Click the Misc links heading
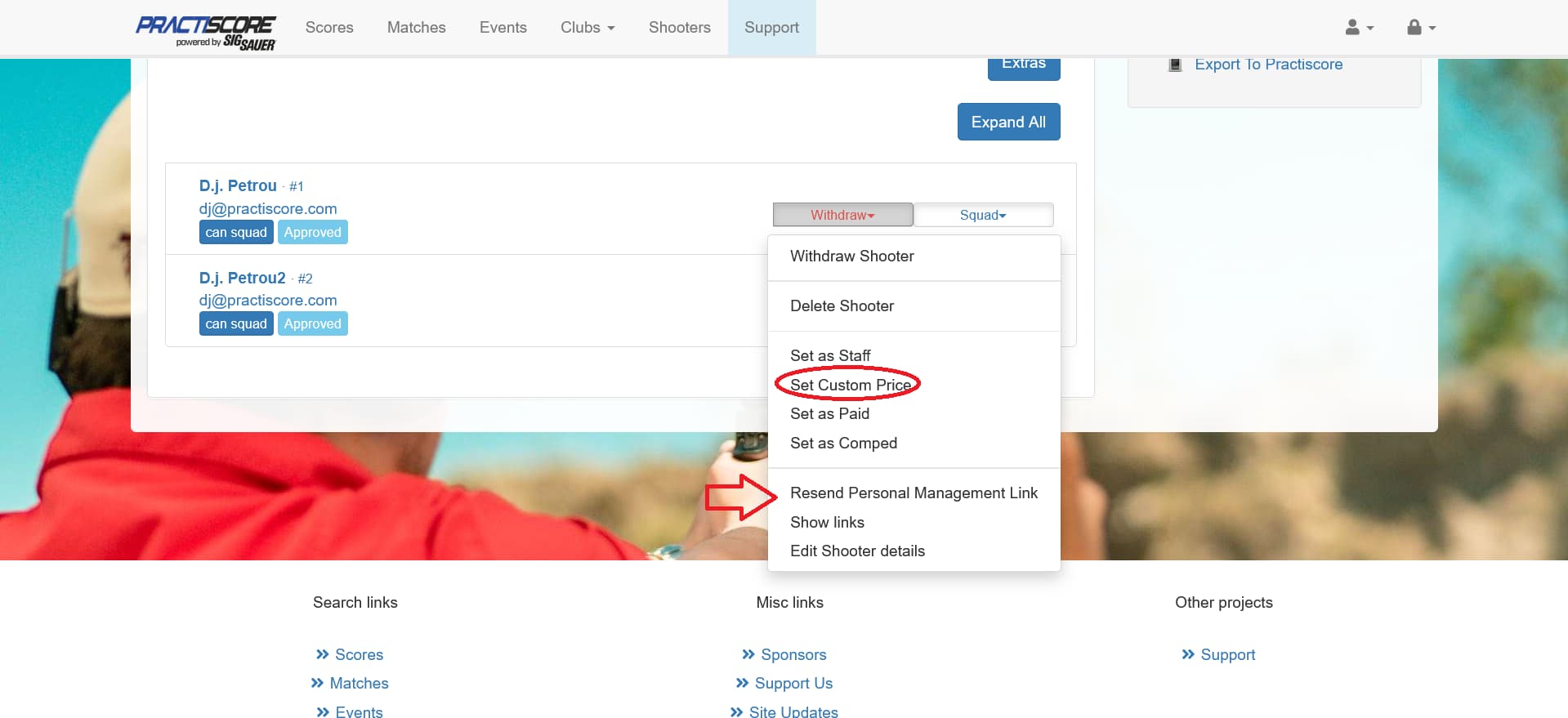Image resolution: width=1568 pixels, height=718 pixels. [790, 602]
